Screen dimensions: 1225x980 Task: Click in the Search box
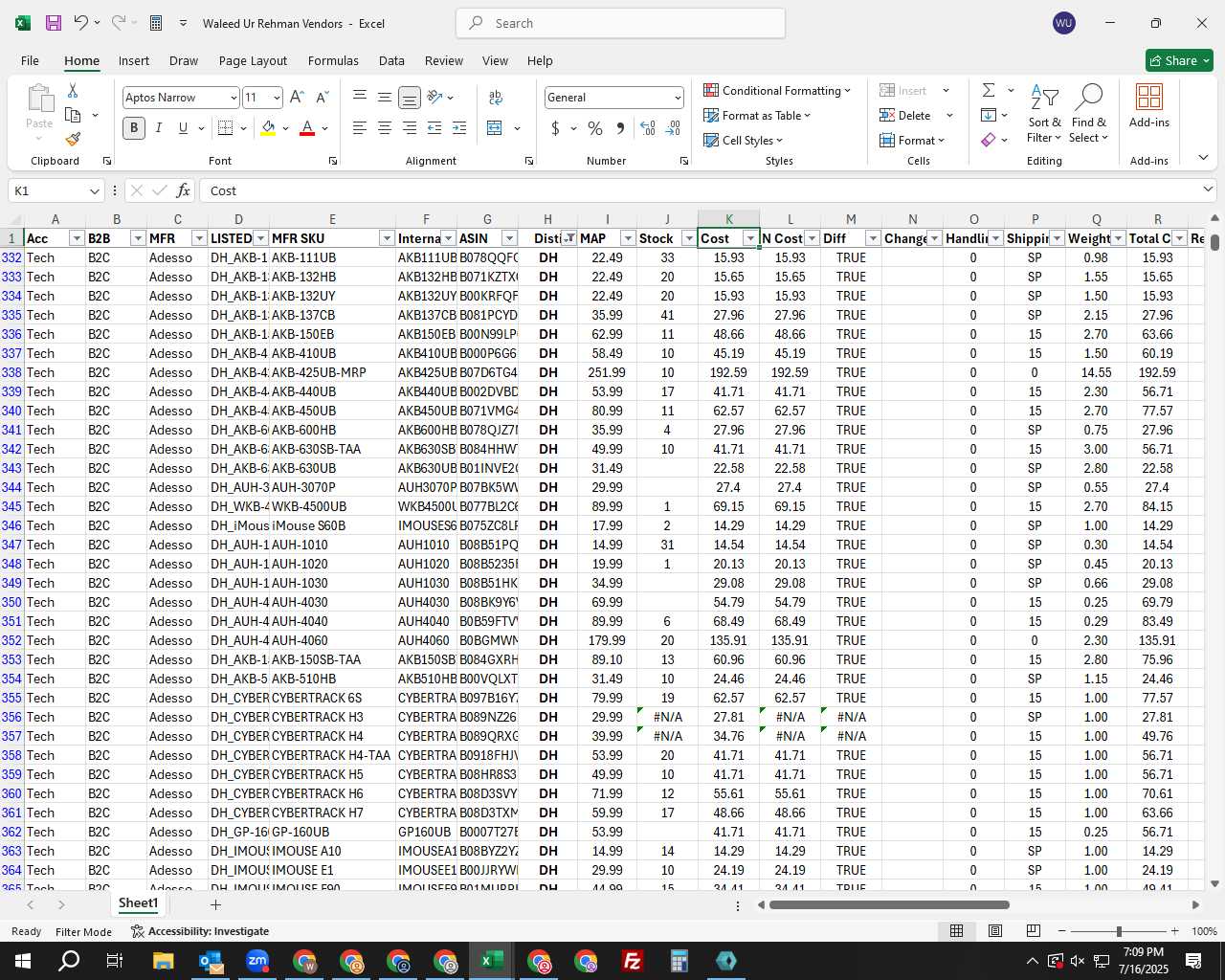[620, 23]
